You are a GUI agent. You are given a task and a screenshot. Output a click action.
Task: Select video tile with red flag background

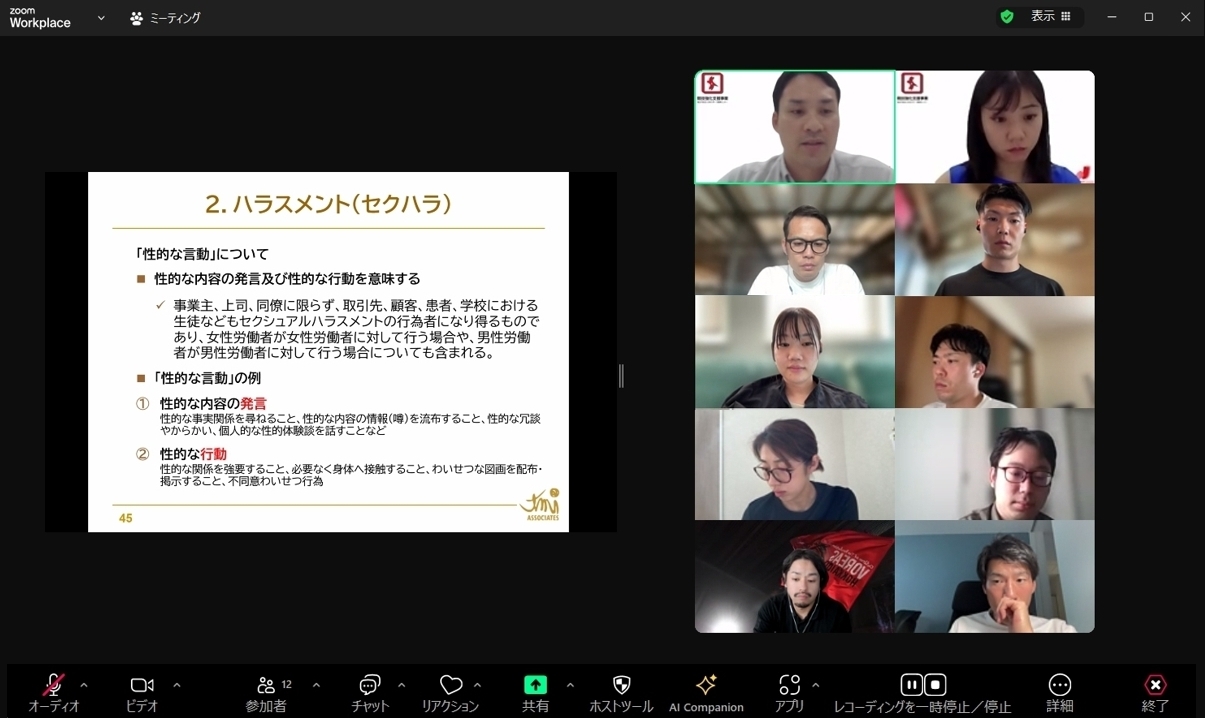coord(795,577)
